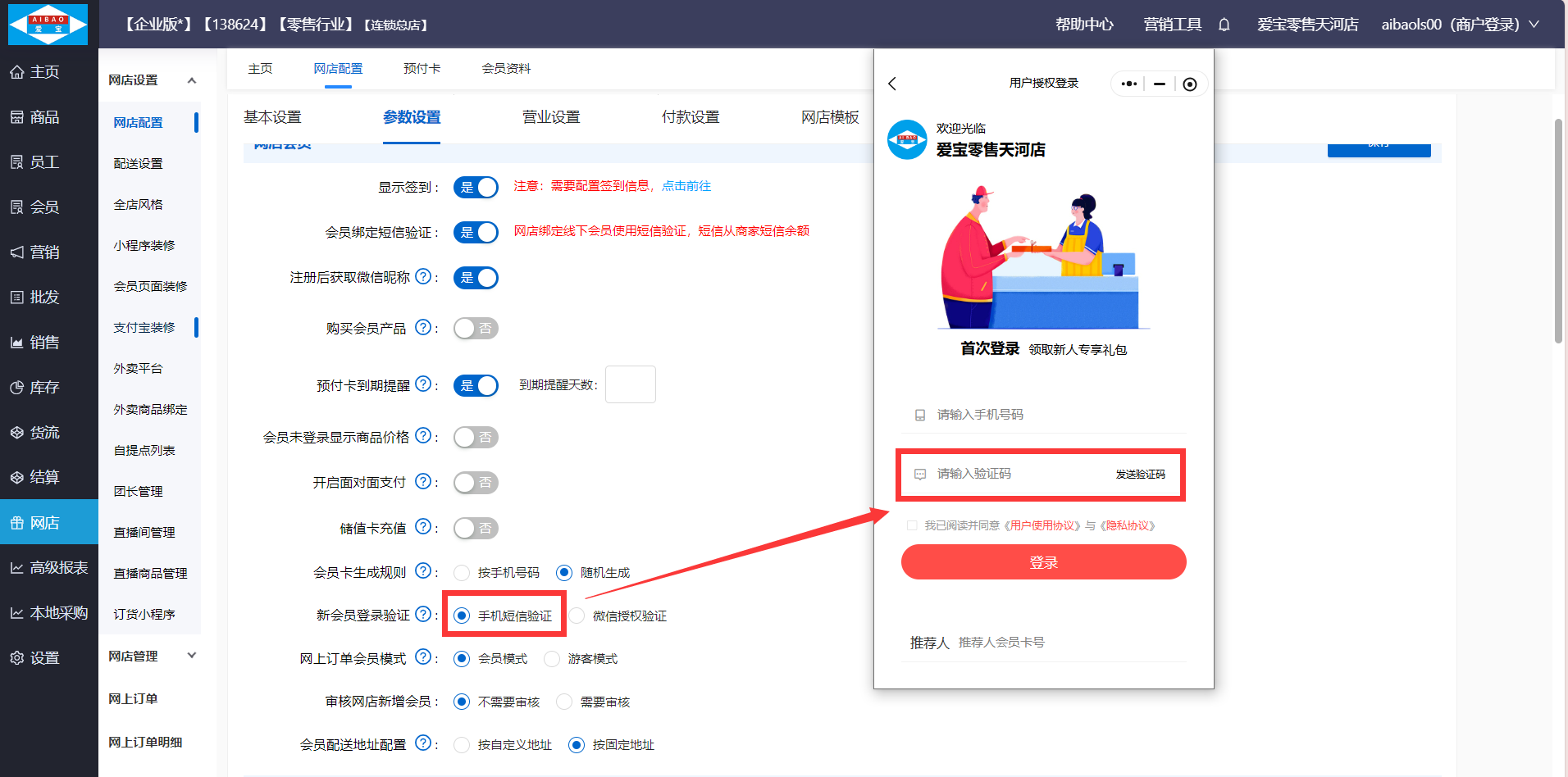This screenshot has width=1568, height=777.
Task: Click help icon next to 会员卡生成规则
Action: coord(423,570)
